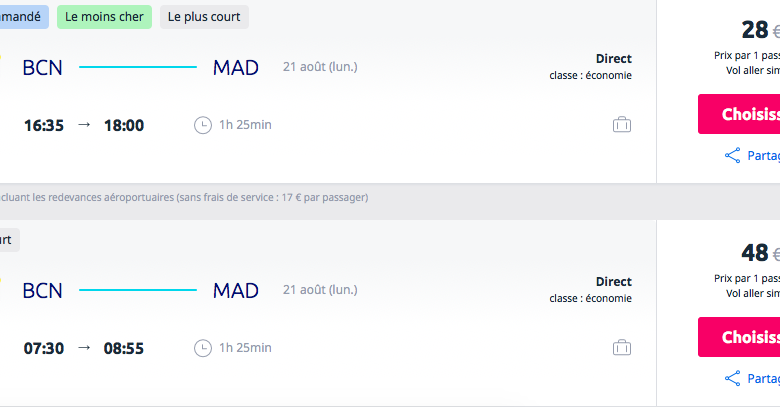Click the MAD code on the first flight

pos(236,68)
